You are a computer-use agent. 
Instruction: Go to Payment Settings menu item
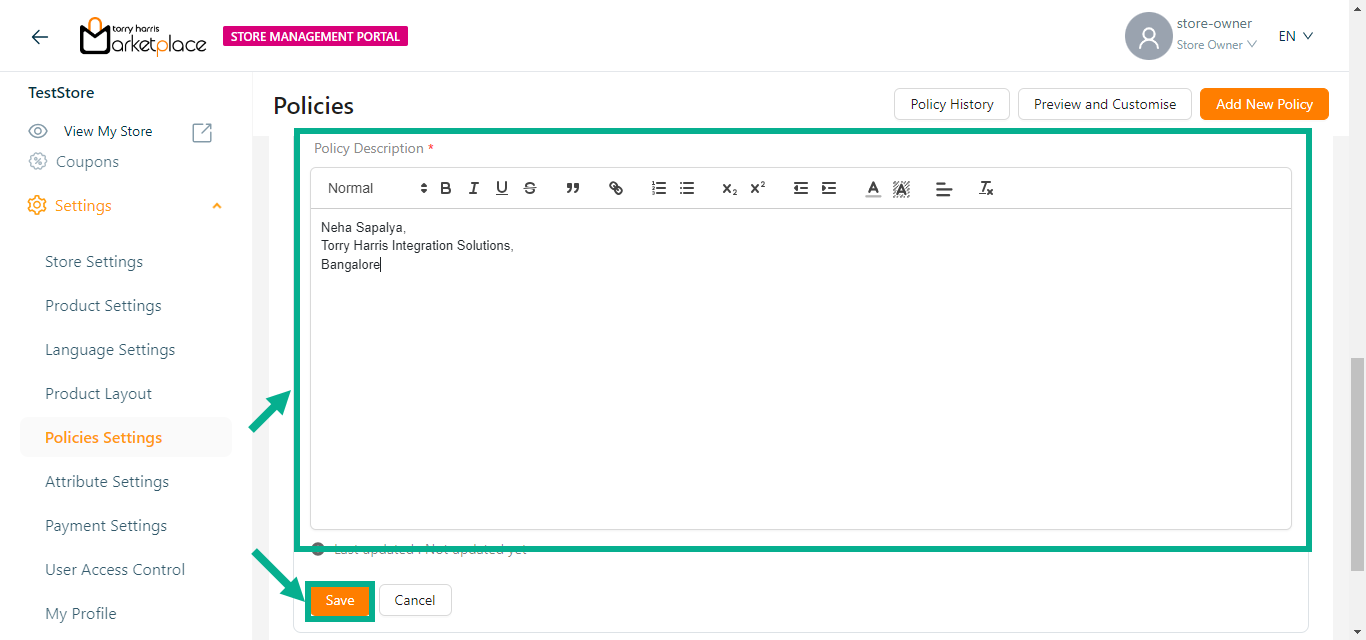(x=106, y=526)
